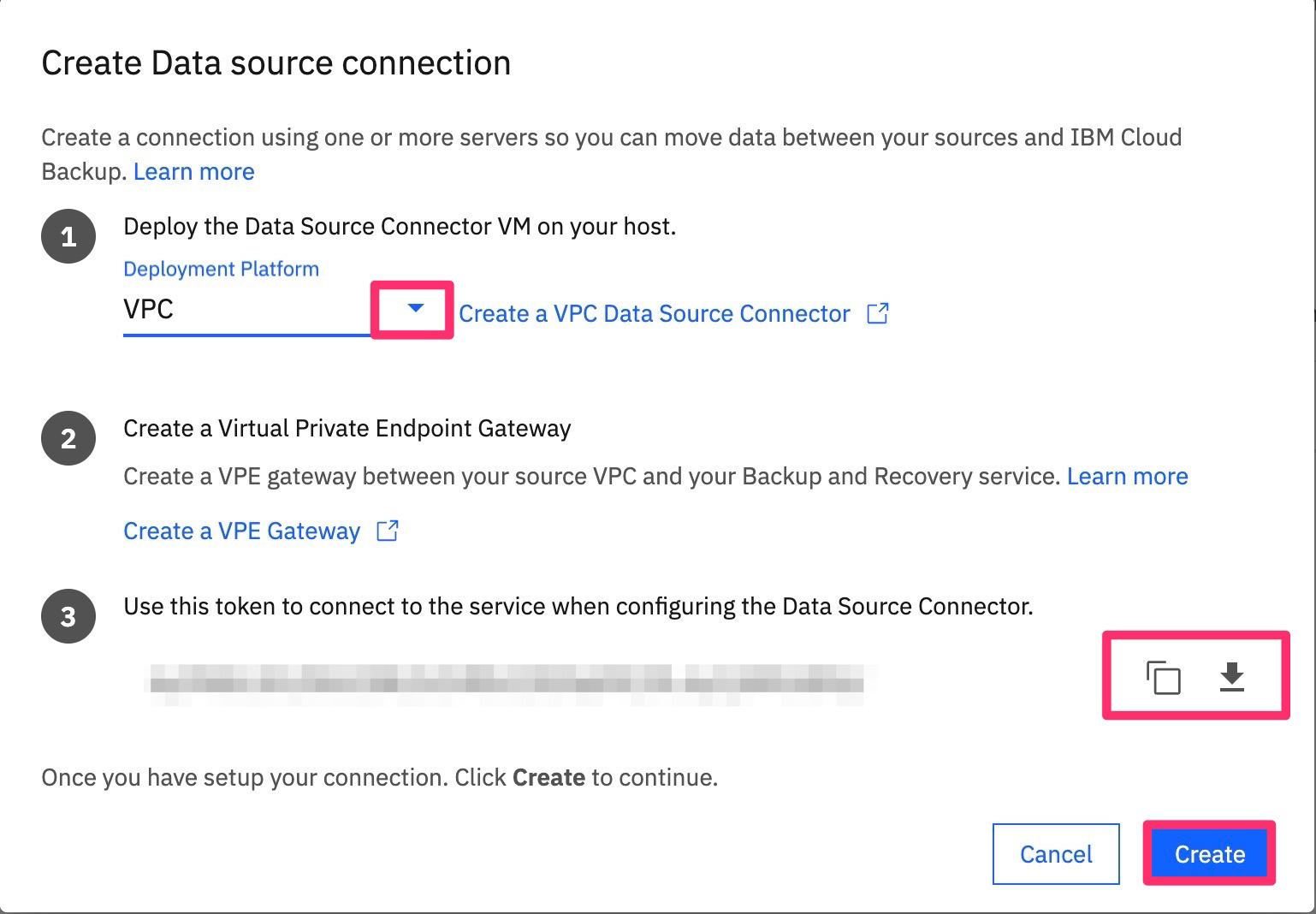The image size is (1316, 914).
Task: Click the VPC value in Deployment Platform field
Action: click(149, 309)
